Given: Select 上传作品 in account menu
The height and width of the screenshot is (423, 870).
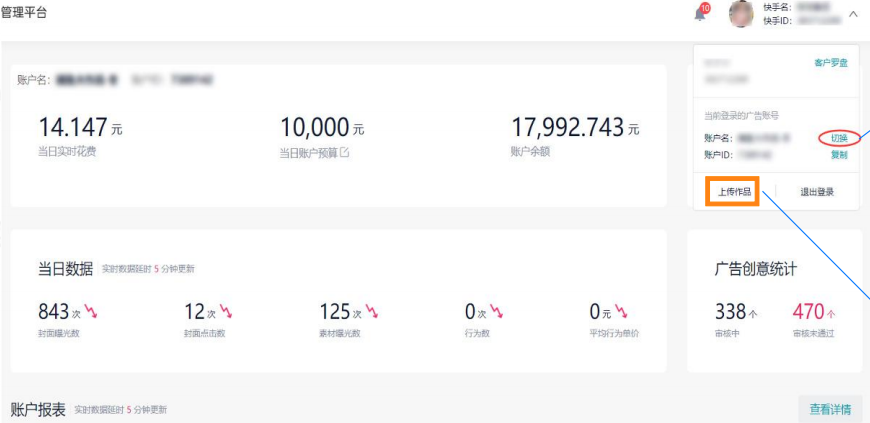Looking at the screenshot, I should pos(734,192).
